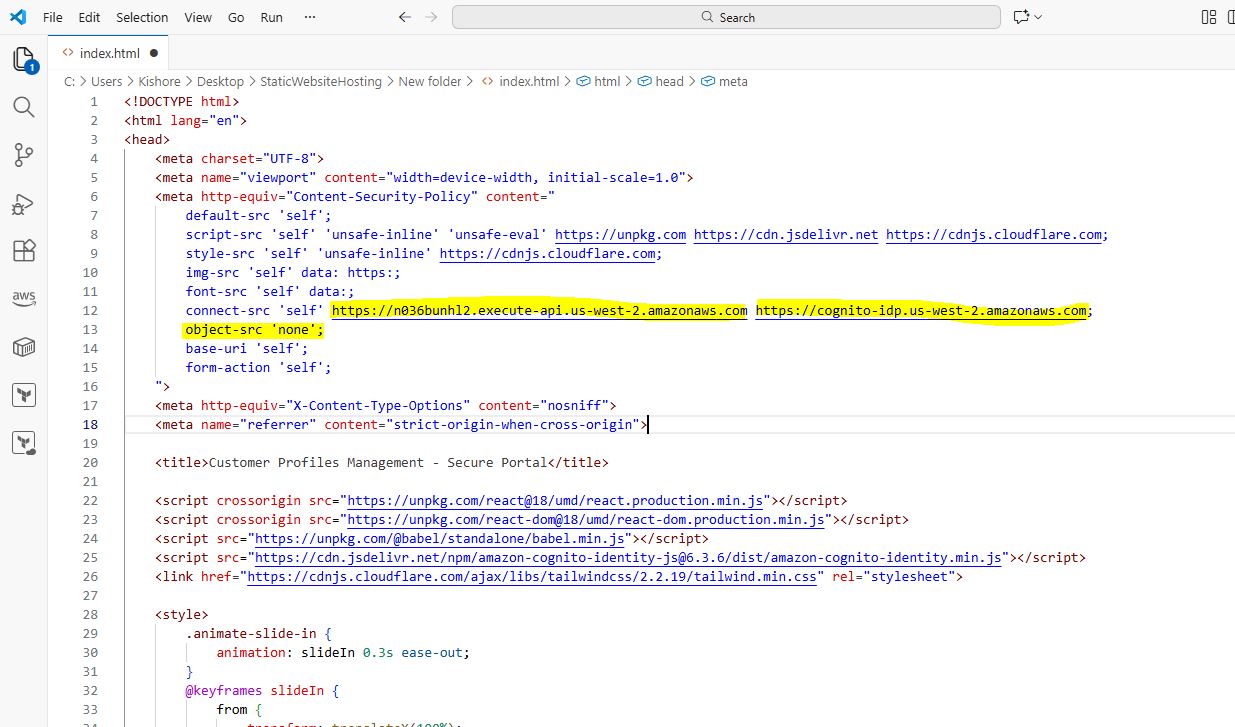Image resolution: width=1235 pixels, height=727 pixels.
Task: Click the StaticWebsiteHosting breadcrumb folder
Action: coord(321,81)
